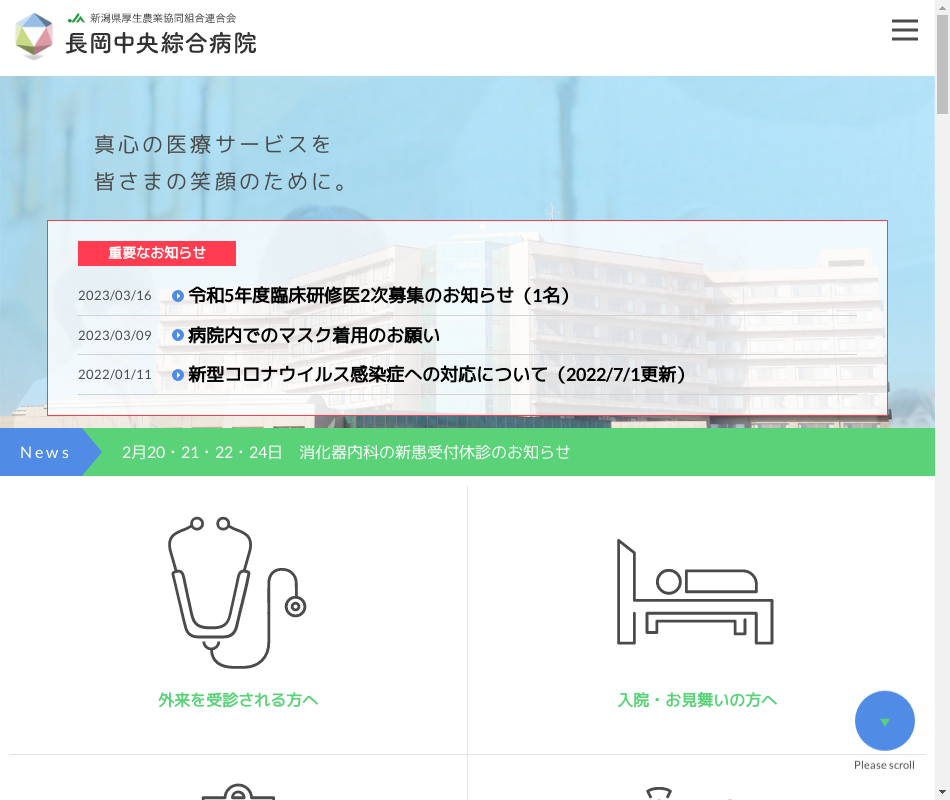Click the stethoscope outpatient icon

(237, 592)
